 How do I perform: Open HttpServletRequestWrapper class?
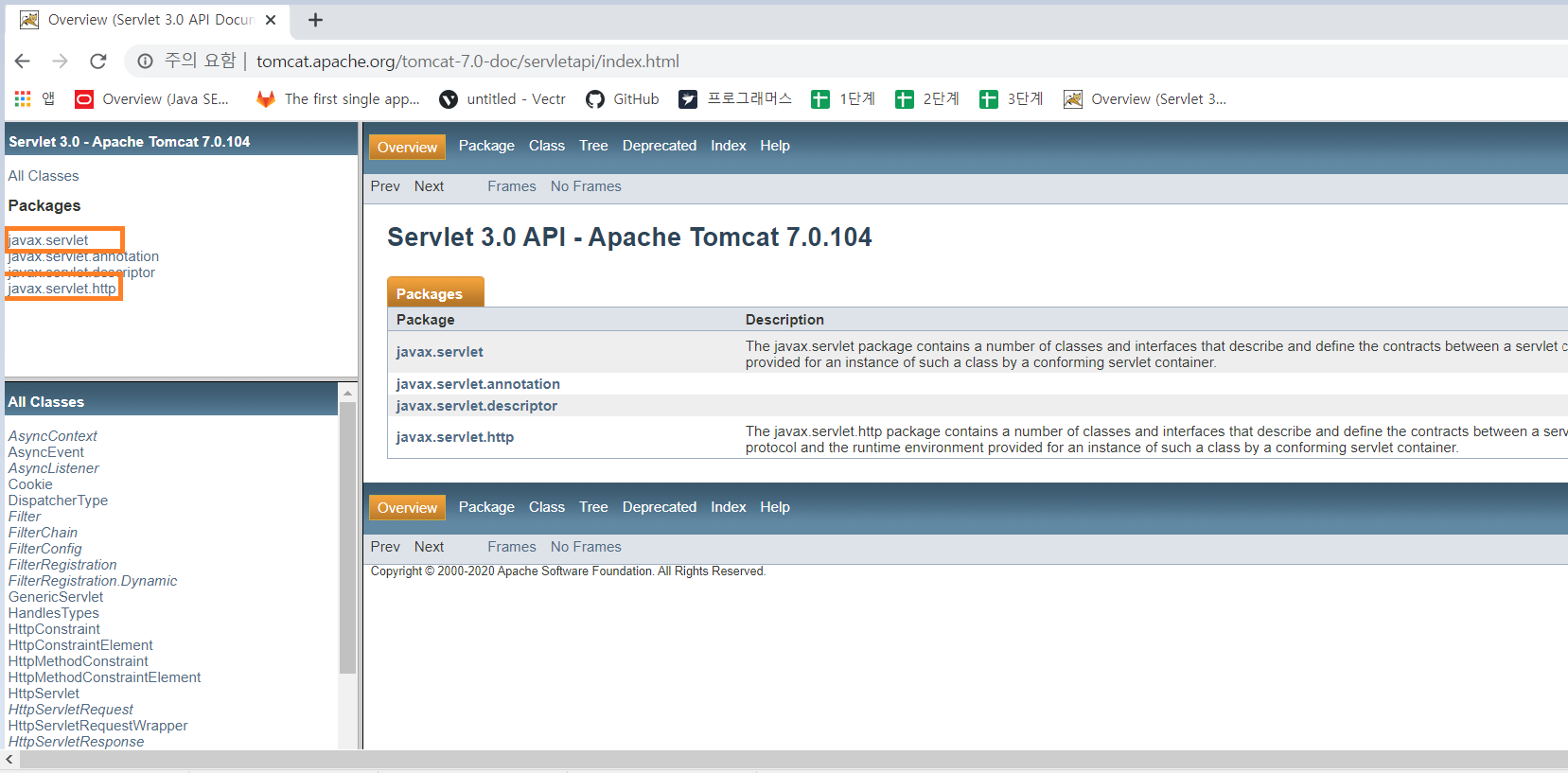[98, 726]
